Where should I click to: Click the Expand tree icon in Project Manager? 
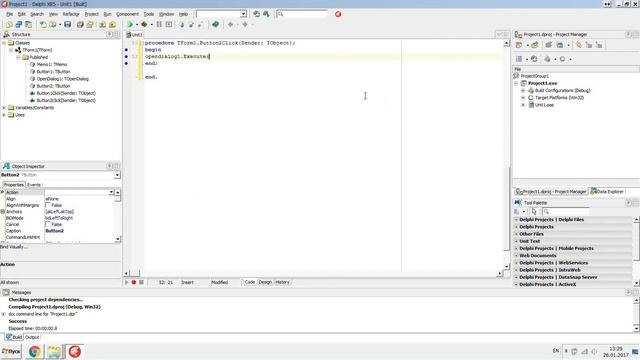point(589,45)
